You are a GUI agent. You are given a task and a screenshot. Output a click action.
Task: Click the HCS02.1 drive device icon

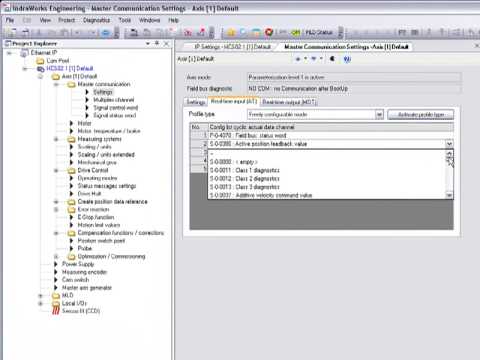tap(40, 69)
